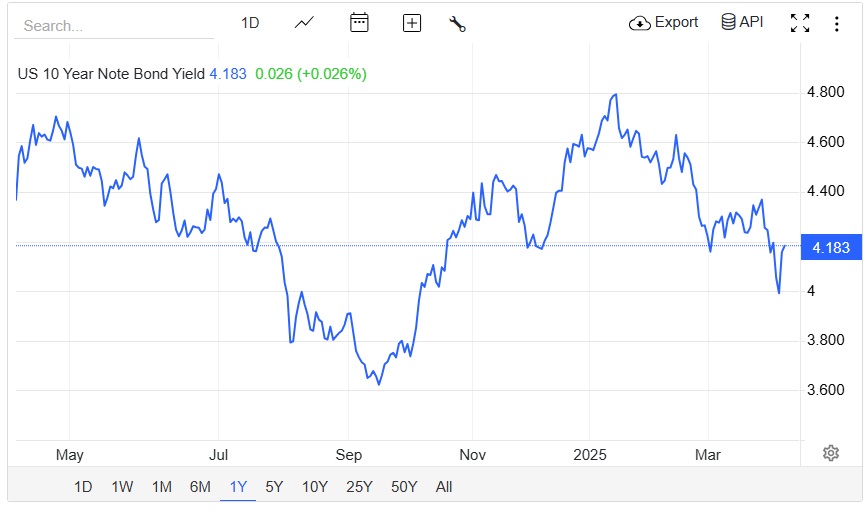Open the three-dot more options menu
The image size is (868, 512).
[837, 24]
